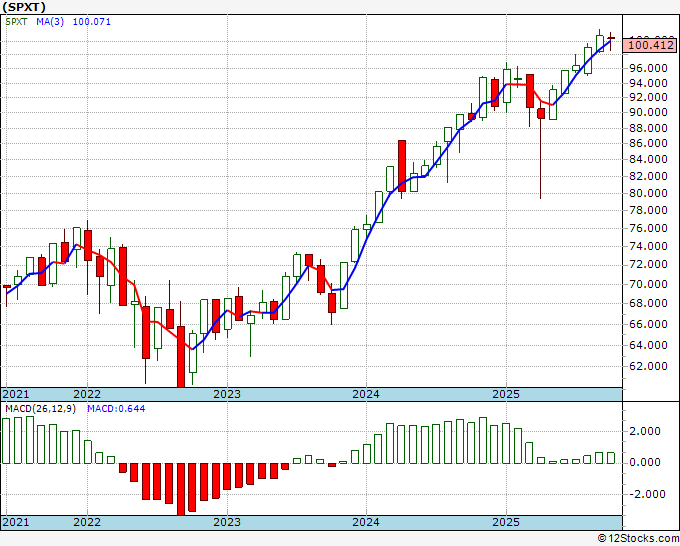Click the deepest red MACD histogram bar
The width and height of the screenshot is (680, 546).
[181, 489]
